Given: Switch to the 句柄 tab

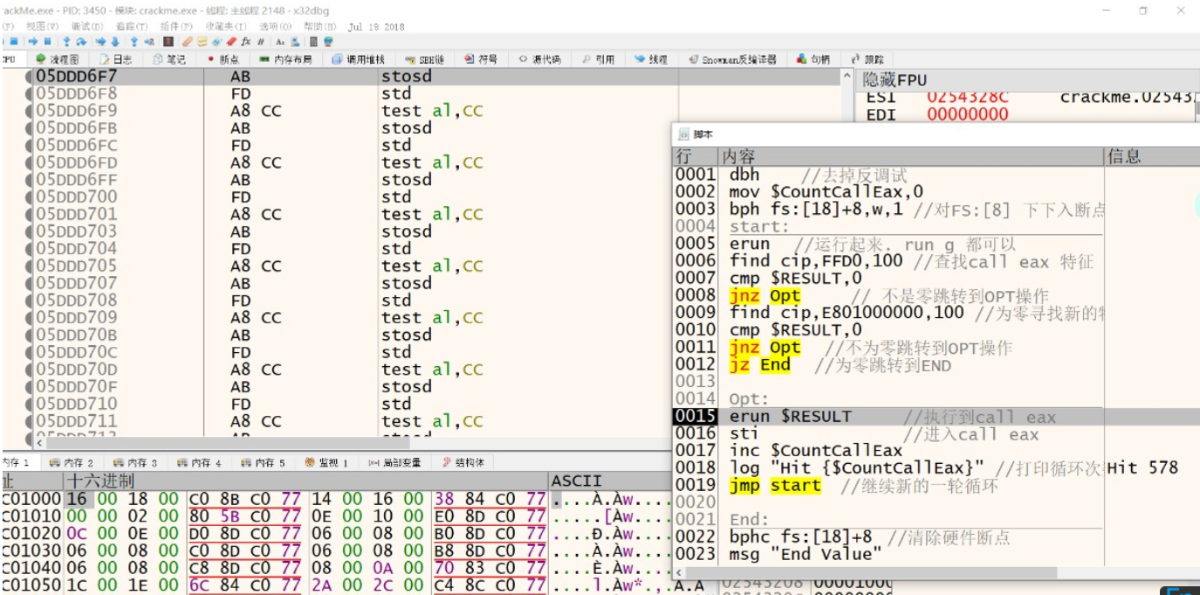Looking at the screenshot, I should 813,60.
